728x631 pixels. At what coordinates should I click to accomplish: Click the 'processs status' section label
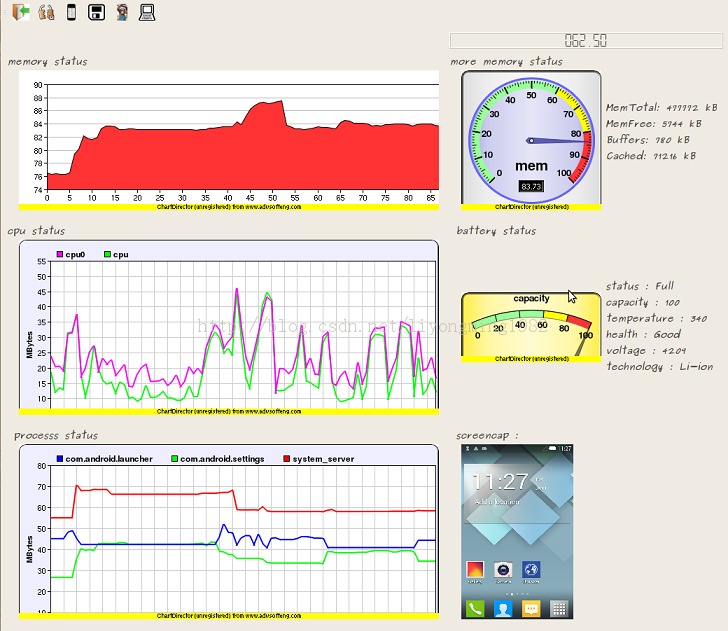(56, 436)
